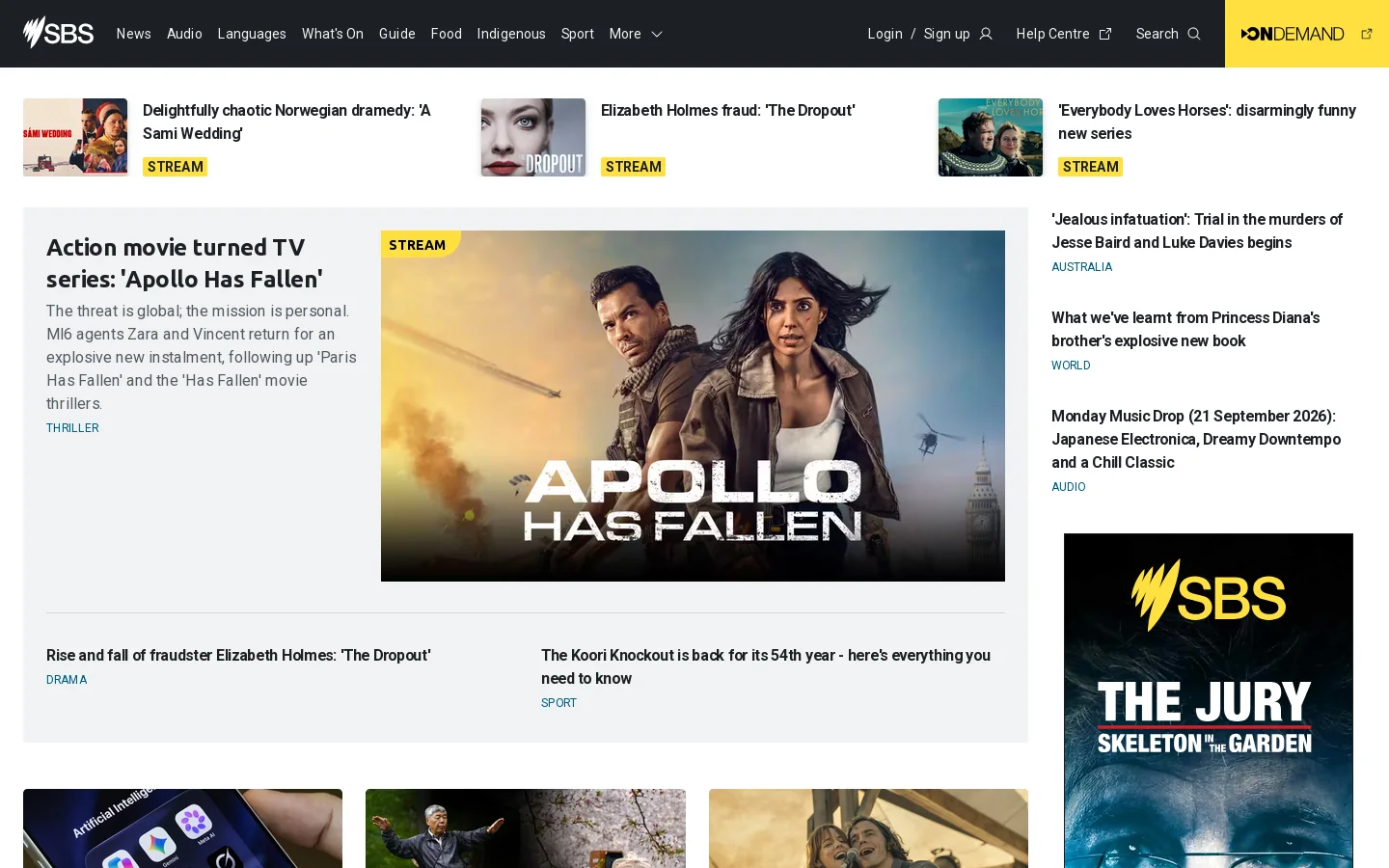Go to What's On section
The height and width of the screenshot is (868, 1389).
click(x=333, y=34)
